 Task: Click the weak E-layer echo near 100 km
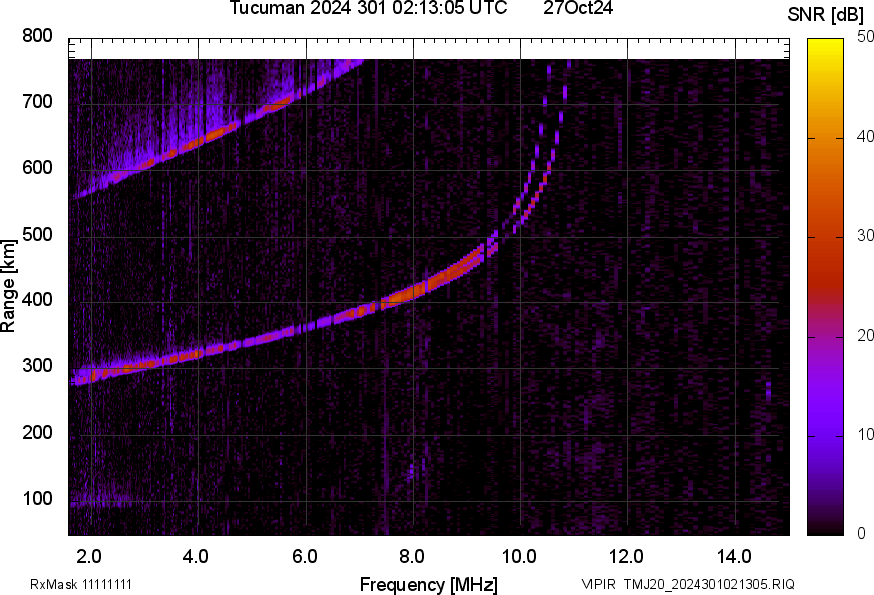click(100, 500)
